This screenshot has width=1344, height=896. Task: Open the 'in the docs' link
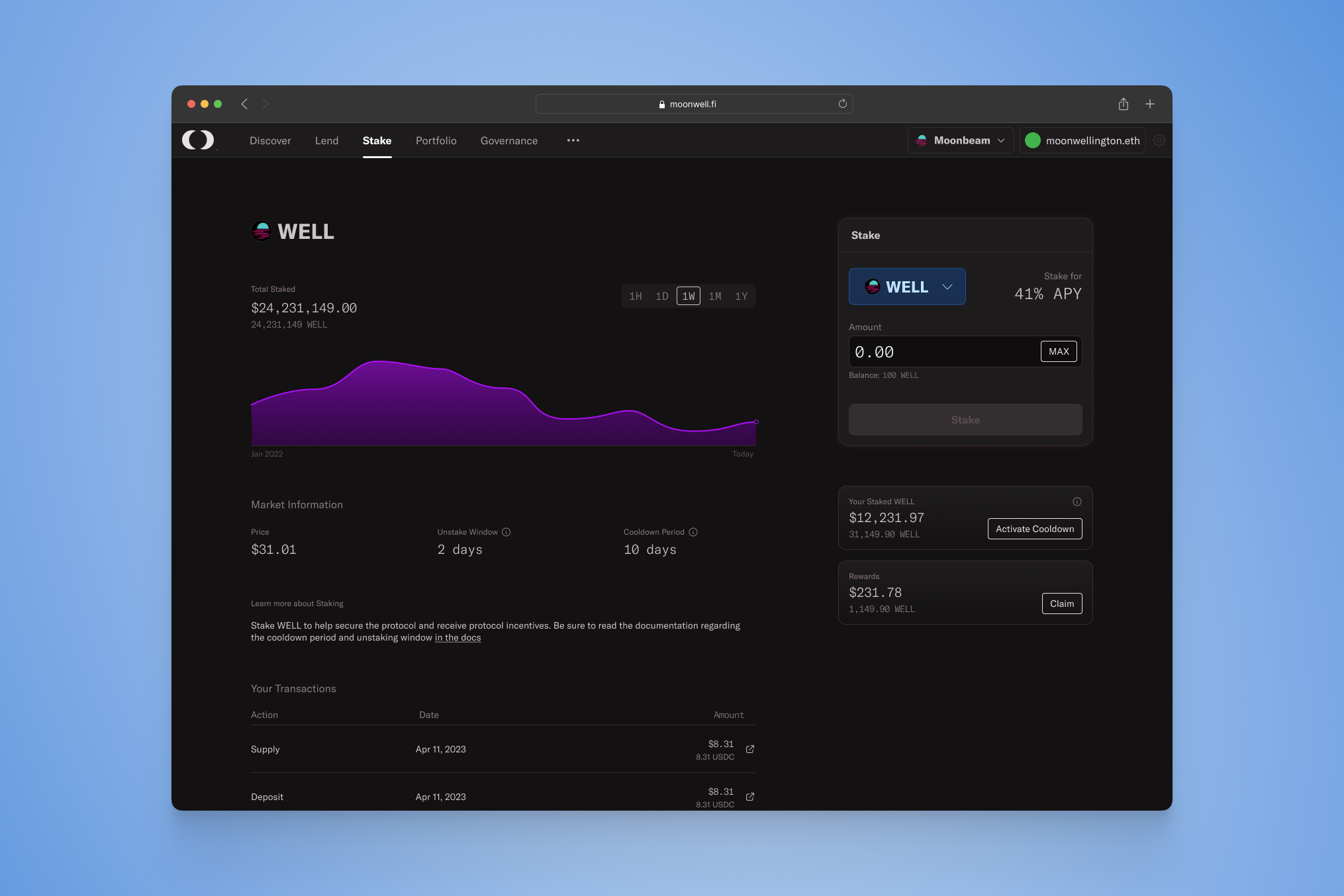(x=457, y=638)
